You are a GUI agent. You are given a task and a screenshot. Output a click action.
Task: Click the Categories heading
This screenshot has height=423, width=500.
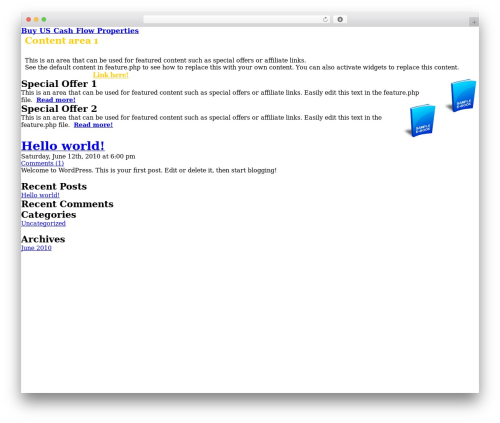[49, 215]
